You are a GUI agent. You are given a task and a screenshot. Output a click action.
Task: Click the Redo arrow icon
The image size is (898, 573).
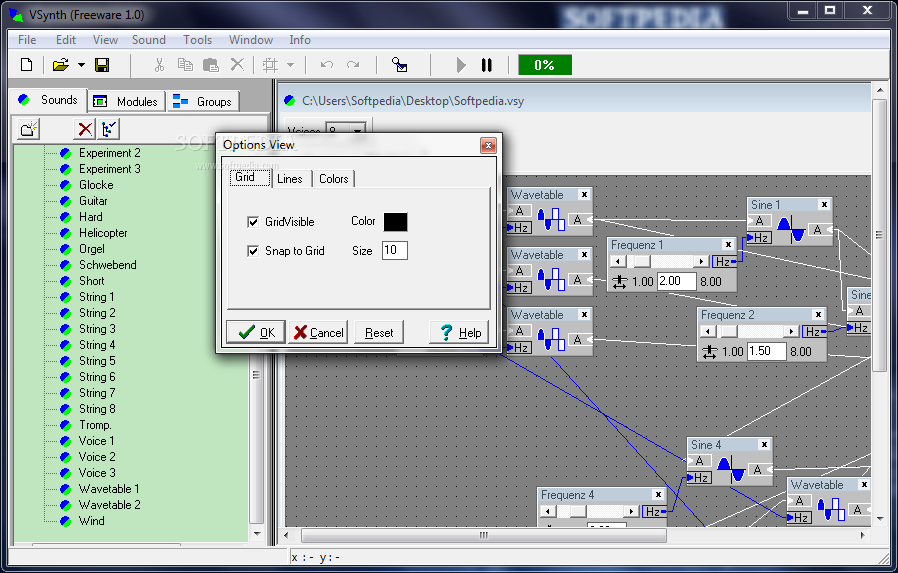tap(353, 65)
